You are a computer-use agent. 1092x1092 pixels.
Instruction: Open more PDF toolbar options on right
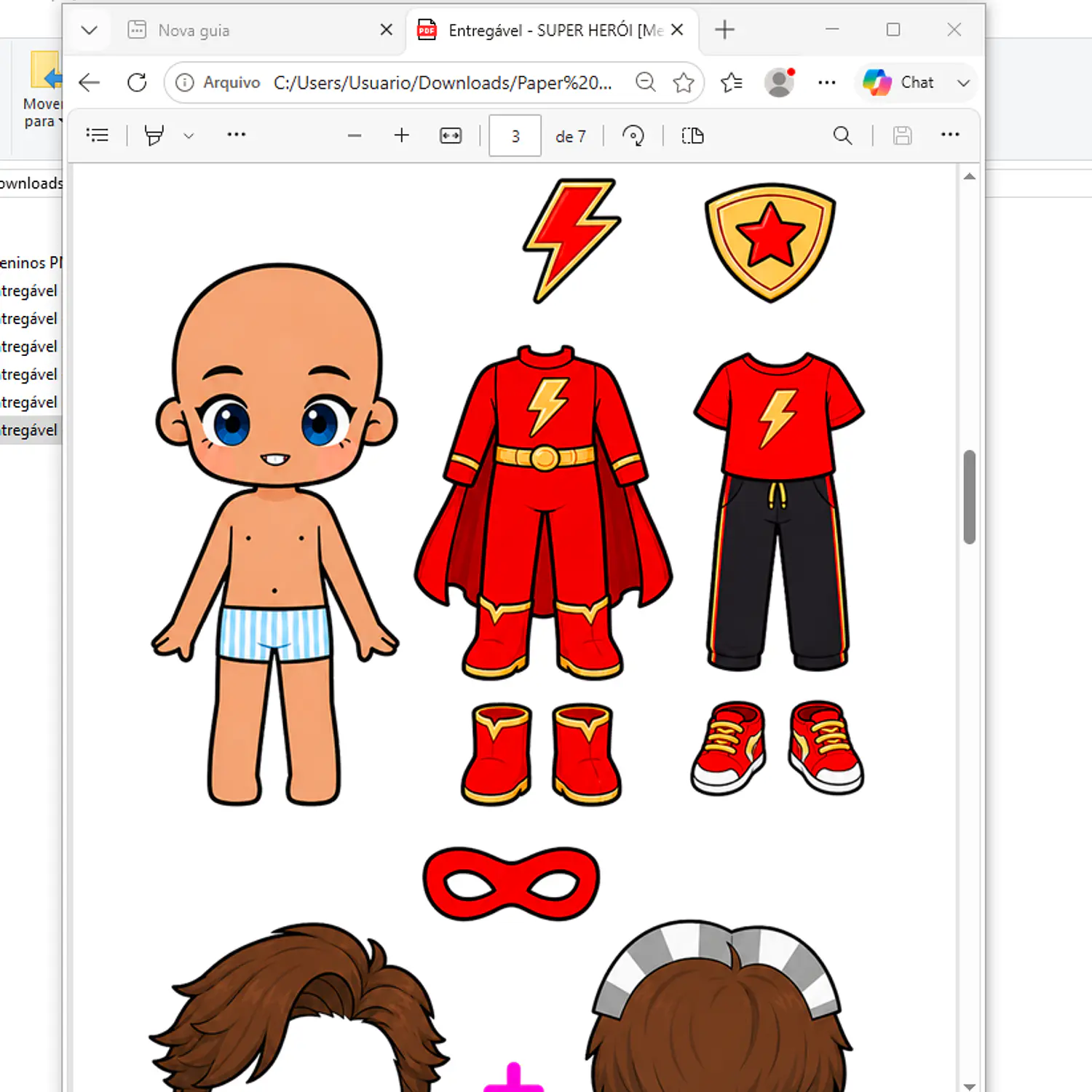(x=950, y=135)
